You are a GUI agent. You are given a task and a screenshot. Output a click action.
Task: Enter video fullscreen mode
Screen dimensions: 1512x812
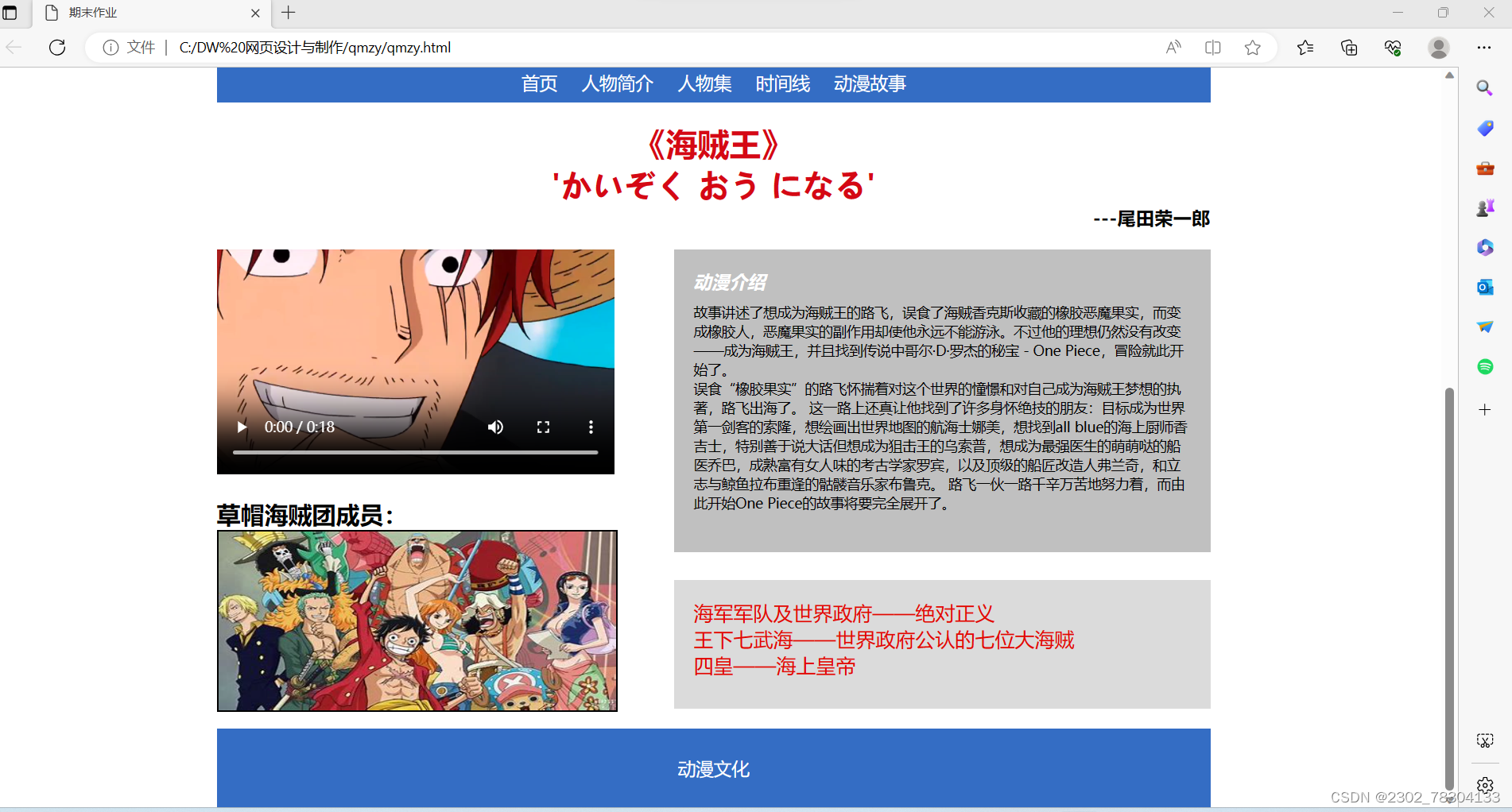coord(543,427)
